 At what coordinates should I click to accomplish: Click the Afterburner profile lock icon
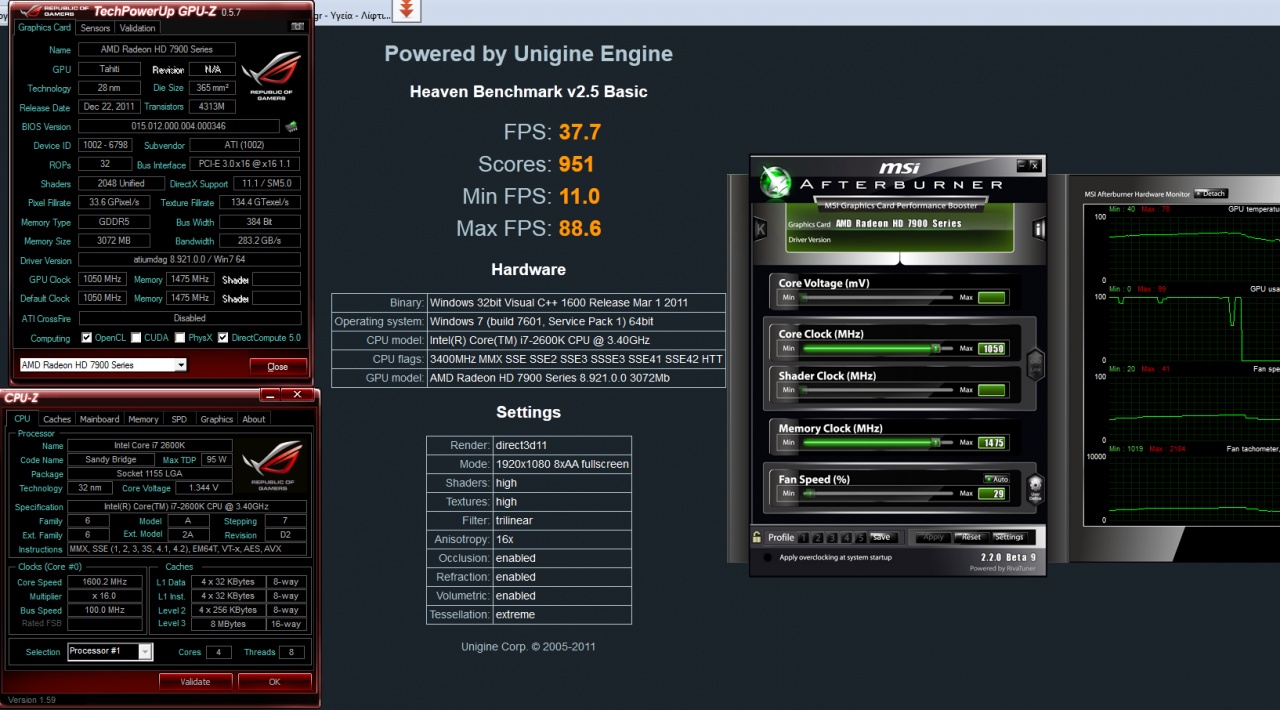[757, 537]
